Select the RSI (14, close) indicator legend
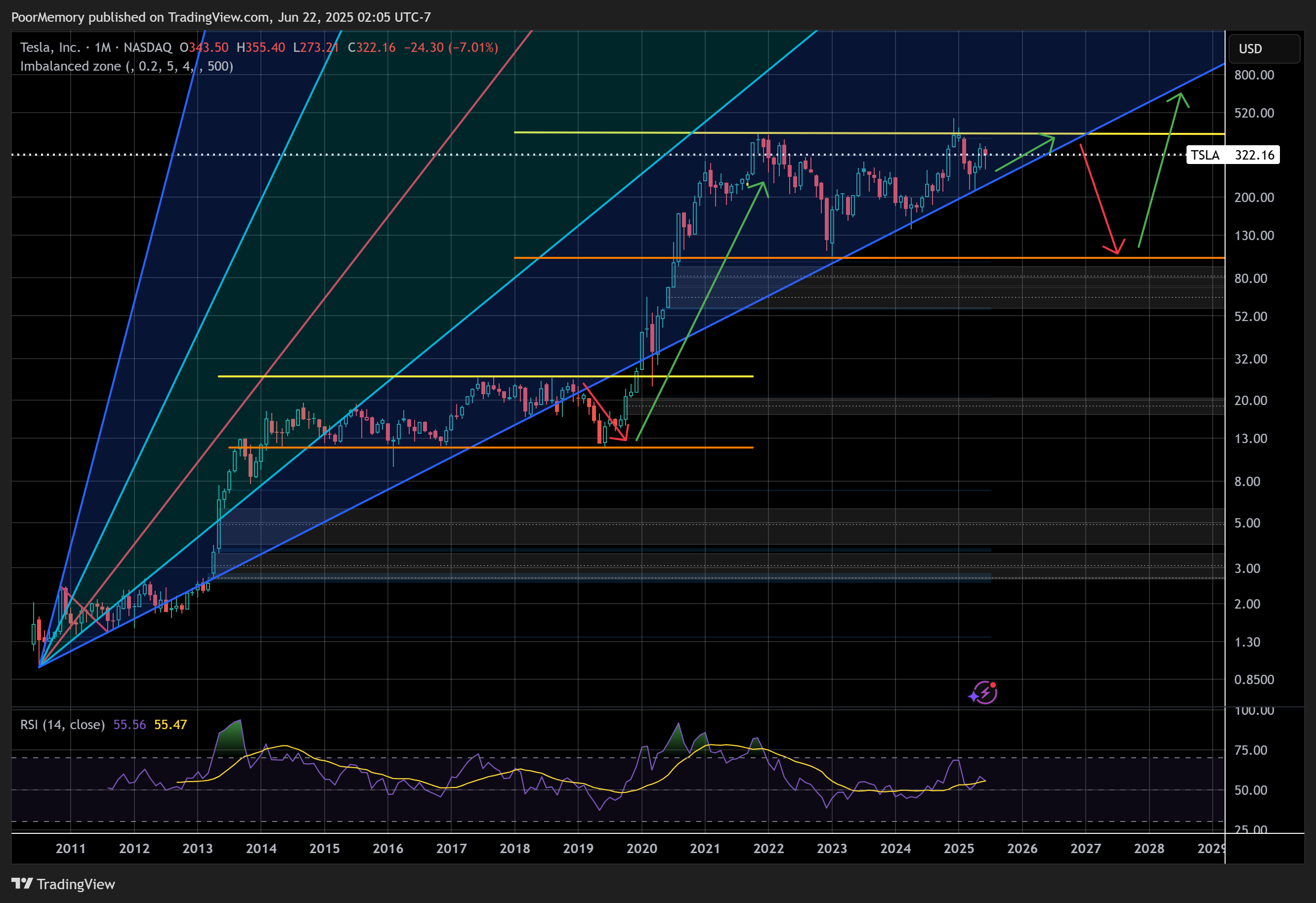The image size is (1316, 903). tap(63, 725)
